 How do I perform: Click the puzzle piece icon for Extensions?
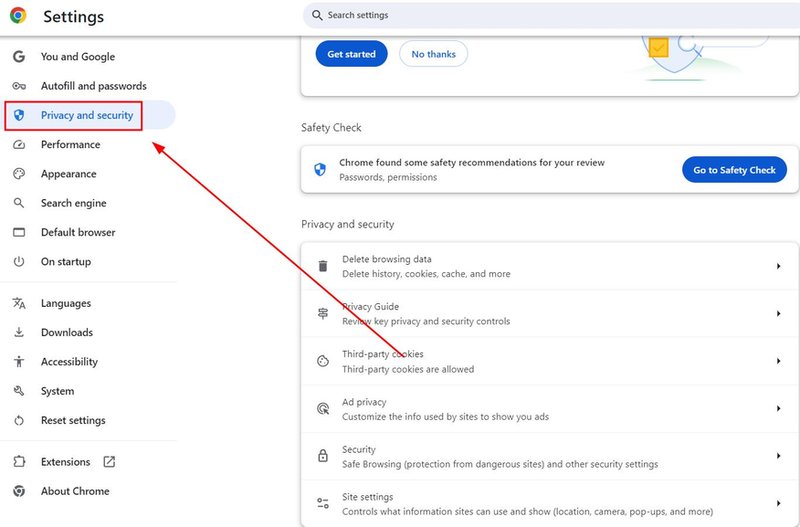(19, 462)
